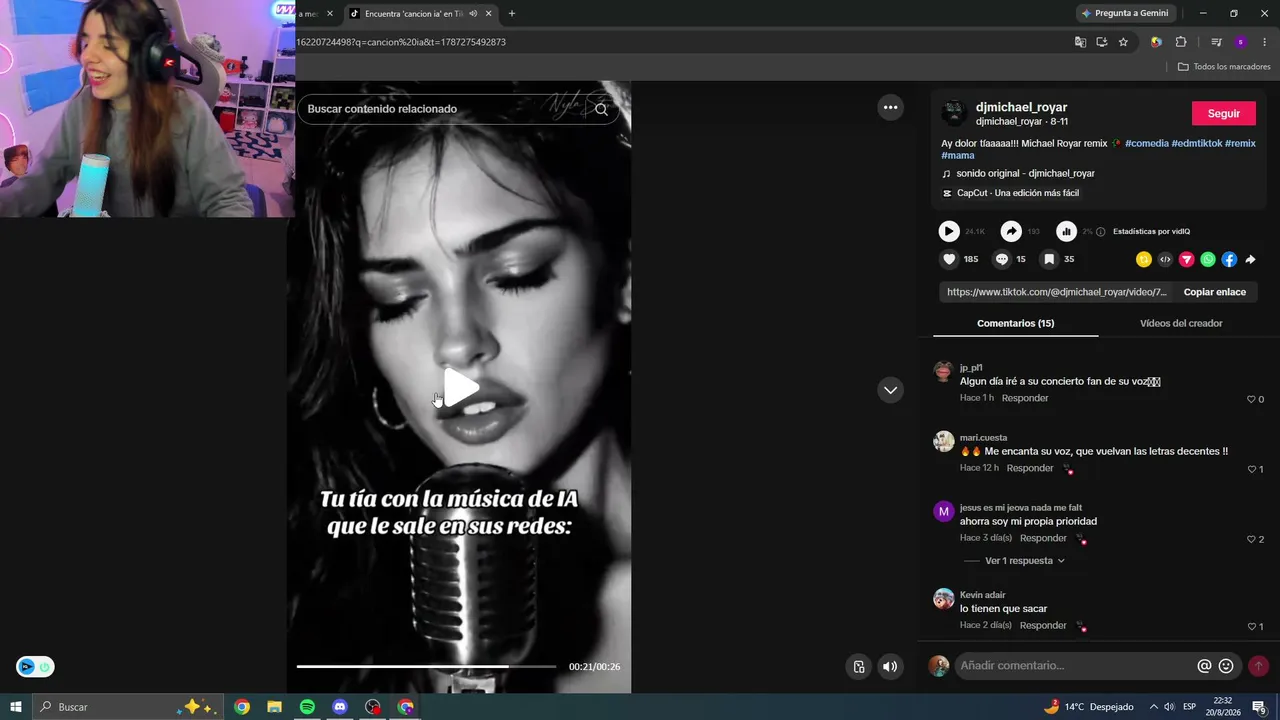
Task: Like mari.cuesta's comment heart
Action: (x=1251, y=469)
